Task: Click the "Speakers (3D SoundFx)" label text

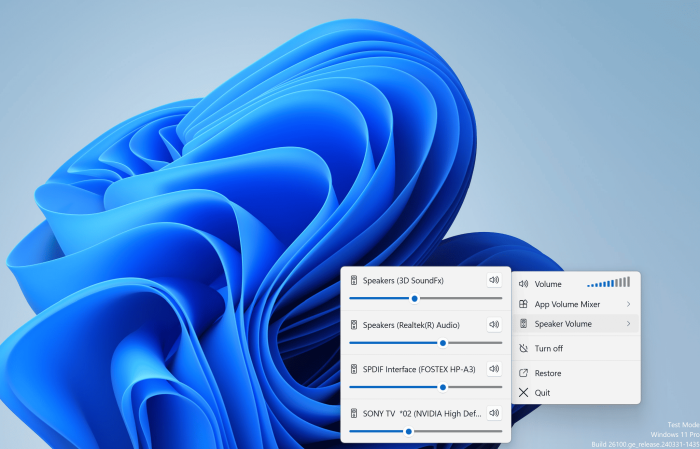Action: point(403,281)
